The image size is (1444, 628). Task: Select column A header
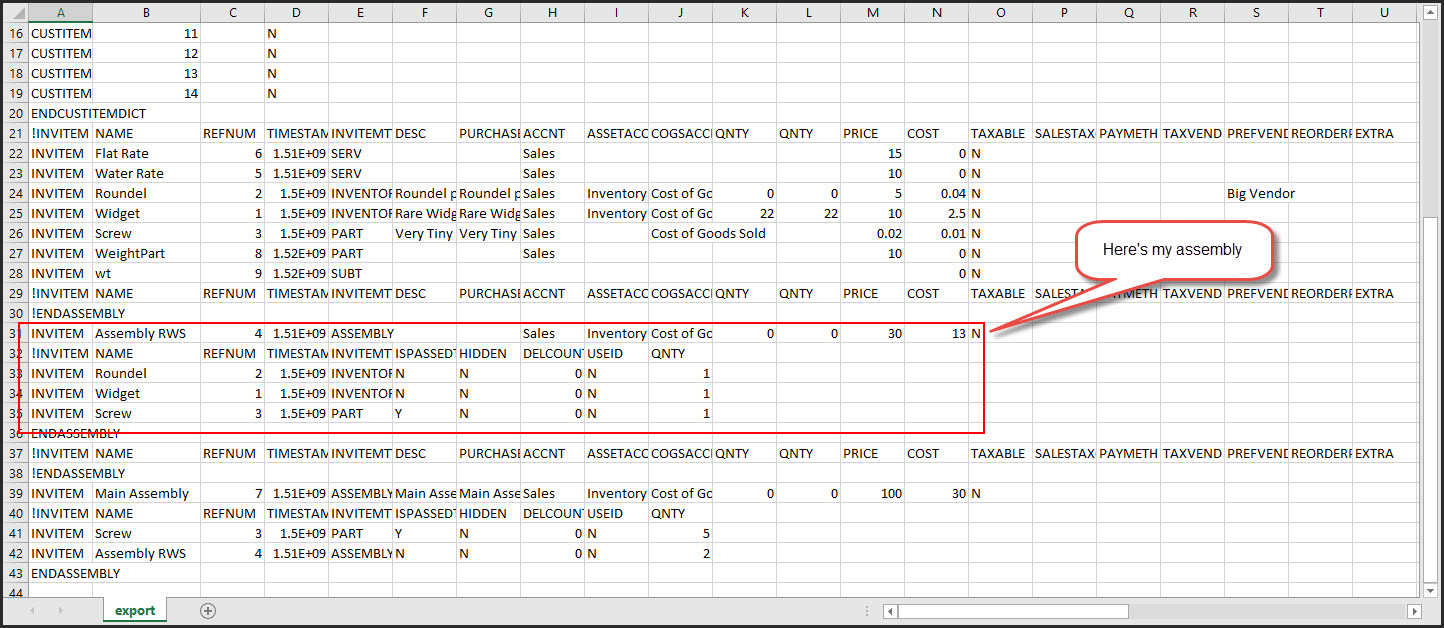coord(60,12)
